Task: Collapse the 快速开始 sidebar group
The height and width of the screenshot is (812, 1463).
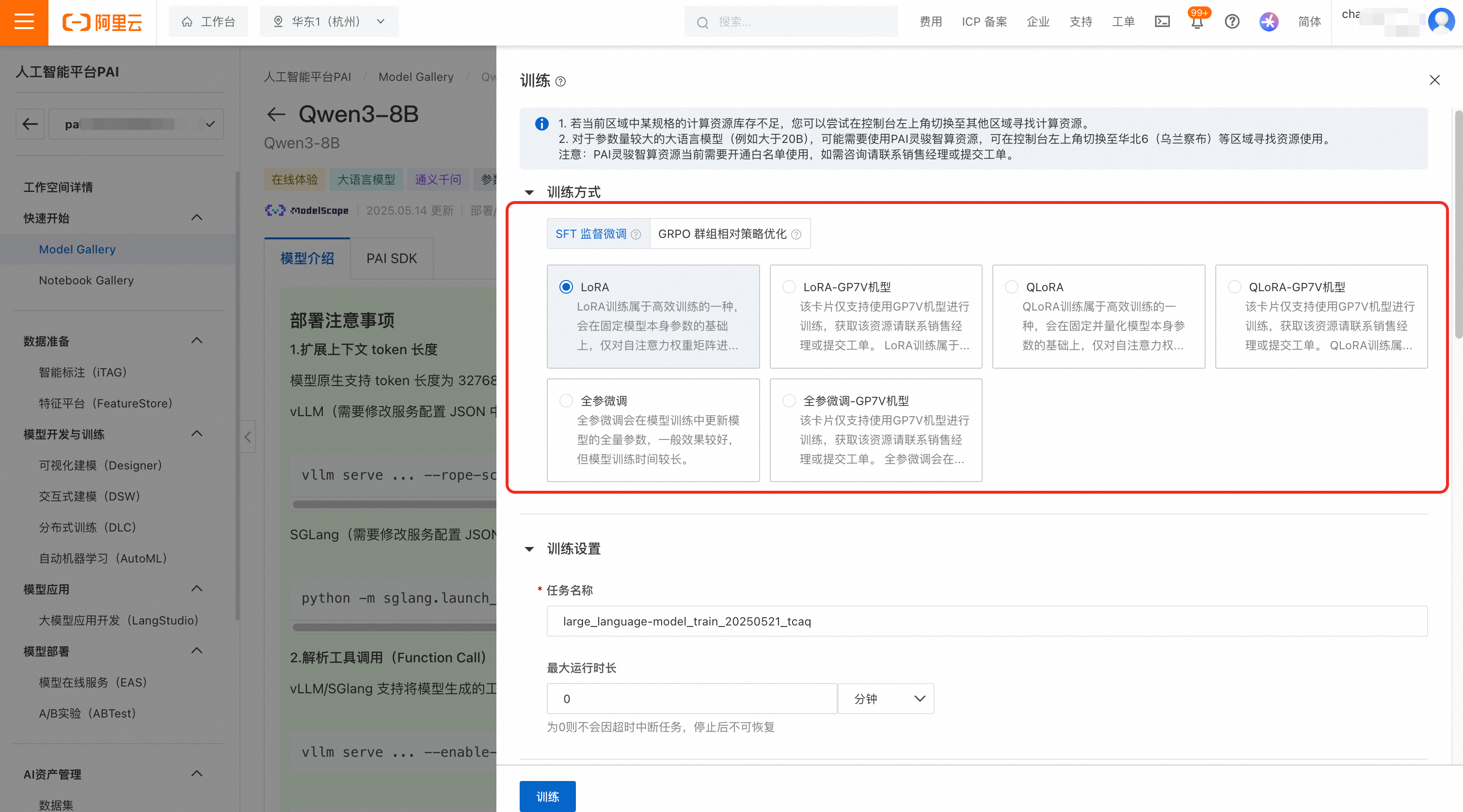Action: [196, 218]
